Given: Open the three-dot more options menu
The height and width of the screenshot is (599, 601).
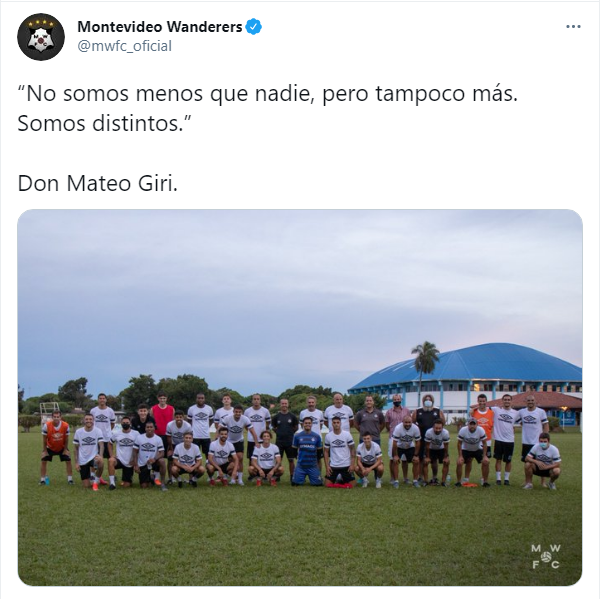Looking at the screenshot, I should point(573,26).
